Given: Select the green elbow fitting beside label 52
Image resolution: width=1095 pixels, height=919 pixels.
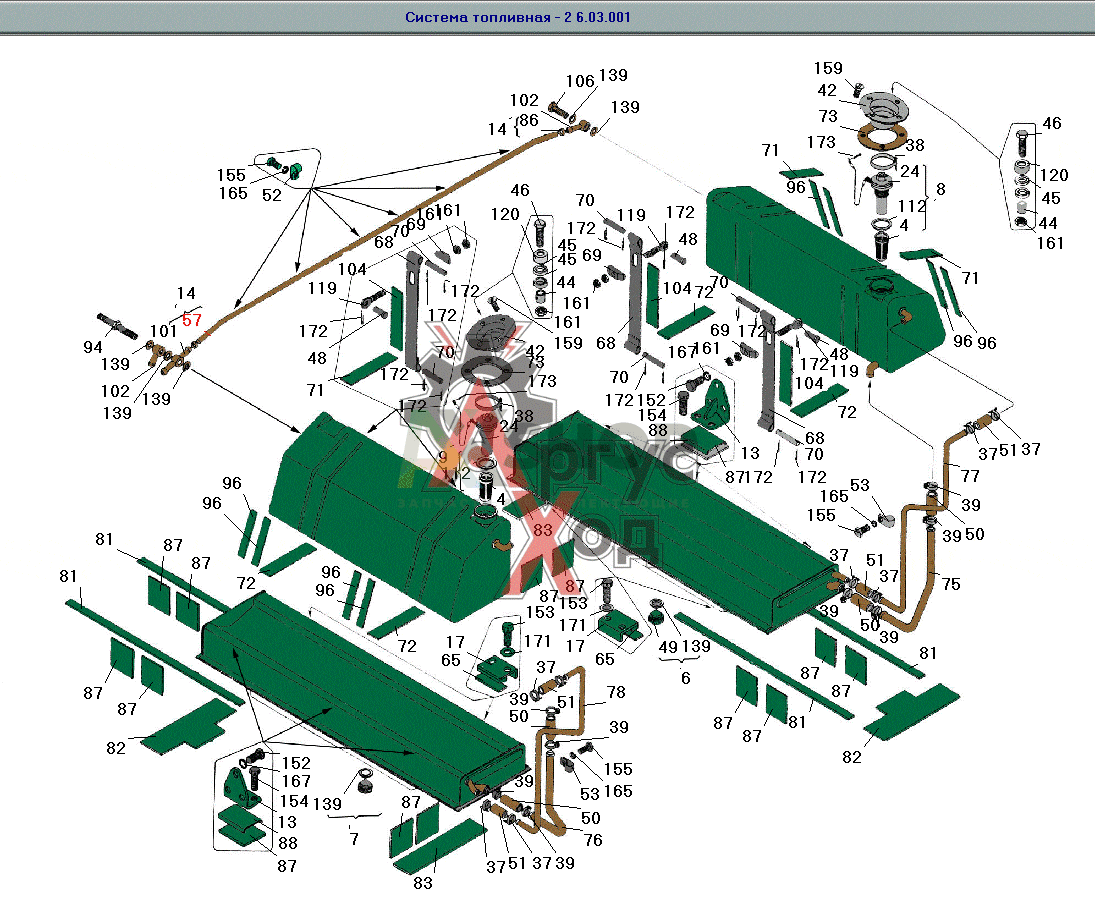Looking at the screenshot, I should point(295,170).
